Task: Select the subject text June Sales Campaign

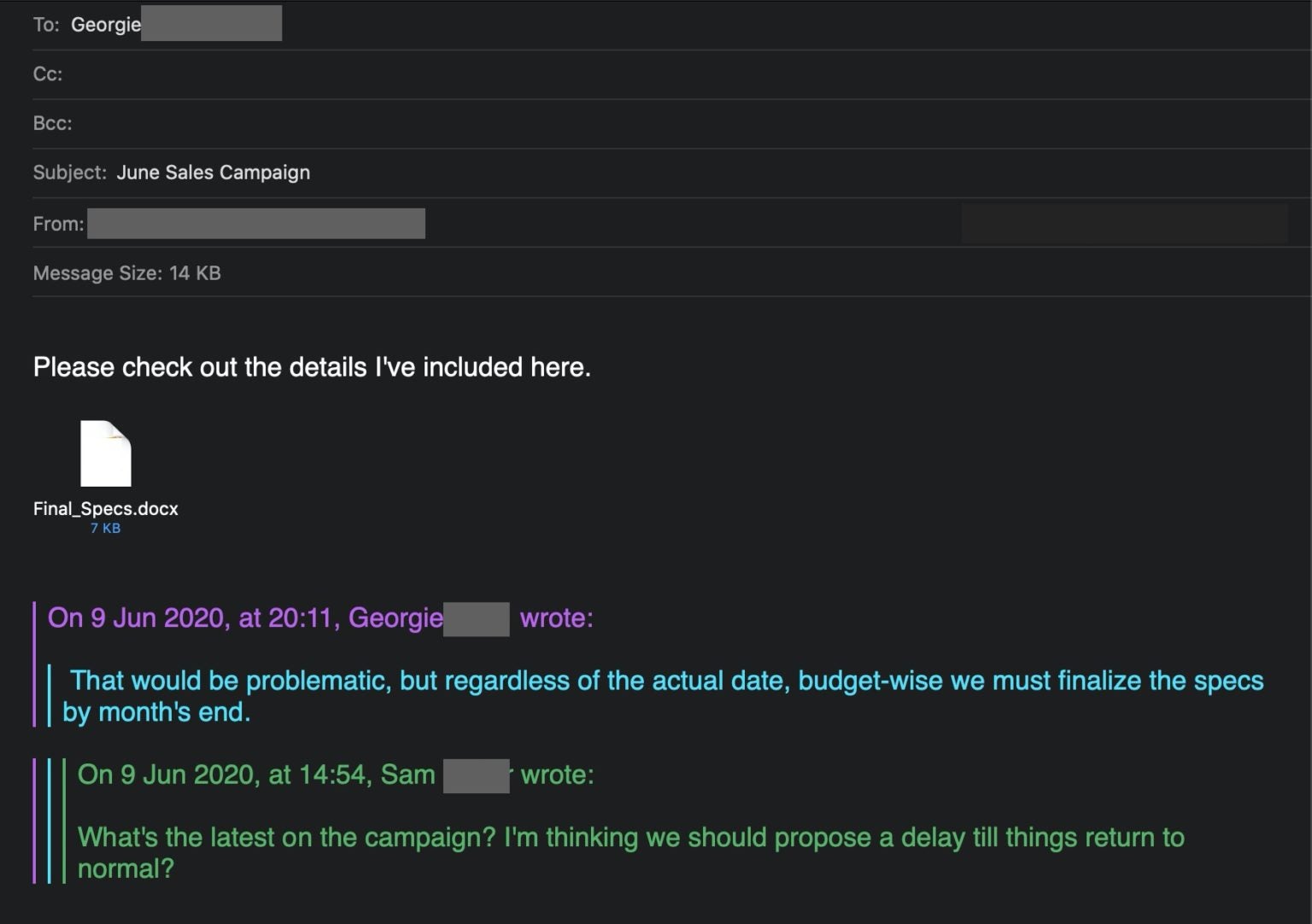Action: [x=214, y=172]
